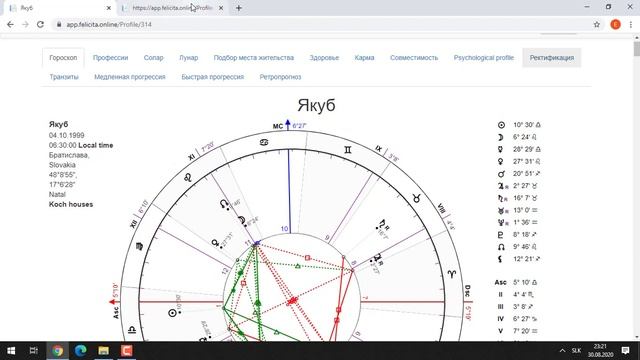Viewport: 640px width, 360px height.
Task: Open Подбор места жительства tab
Action: (x=253, y=58)
